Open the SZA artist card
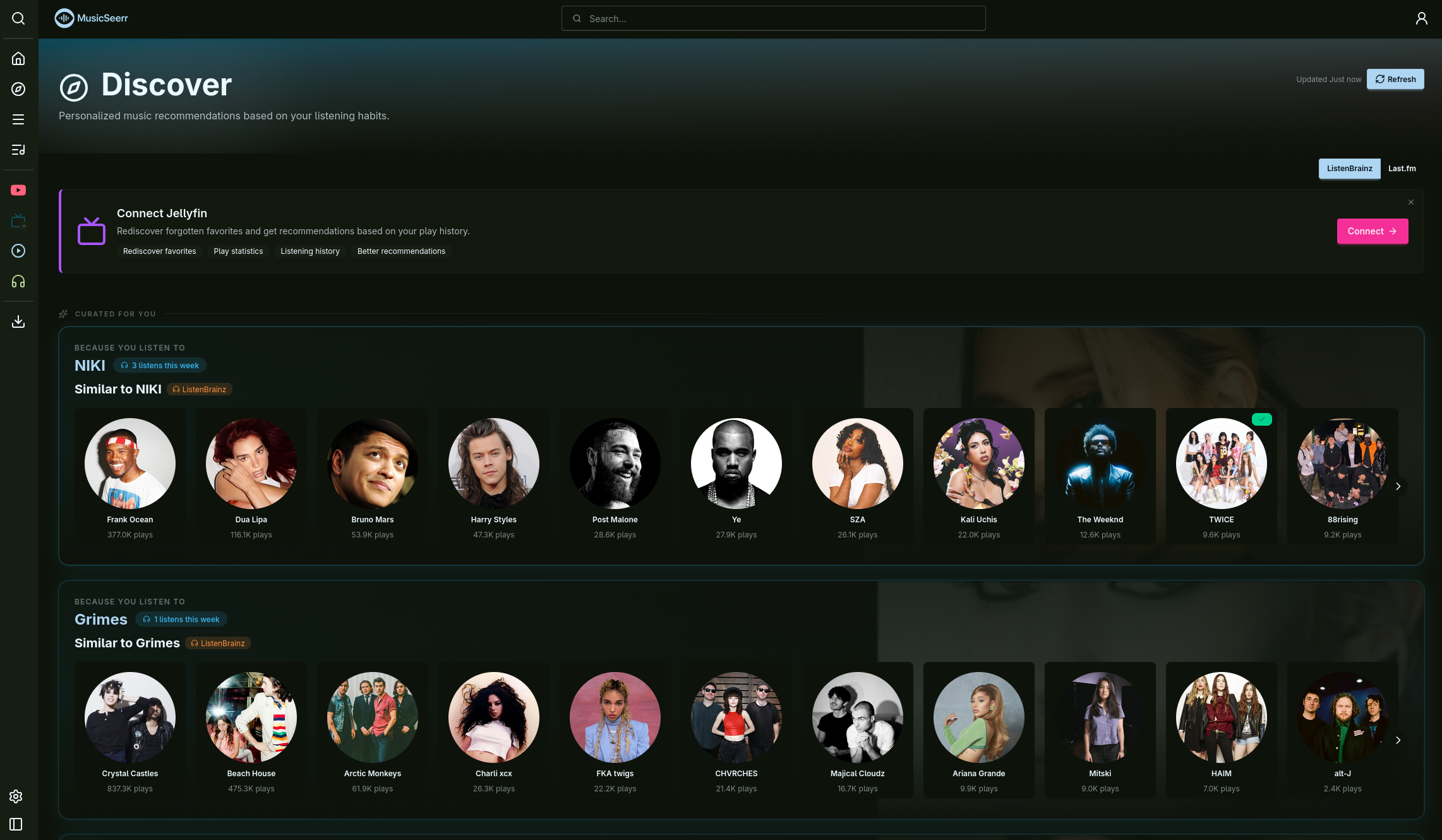The width and height of the screenshot is (1442, 840). [x=858, y=476]
